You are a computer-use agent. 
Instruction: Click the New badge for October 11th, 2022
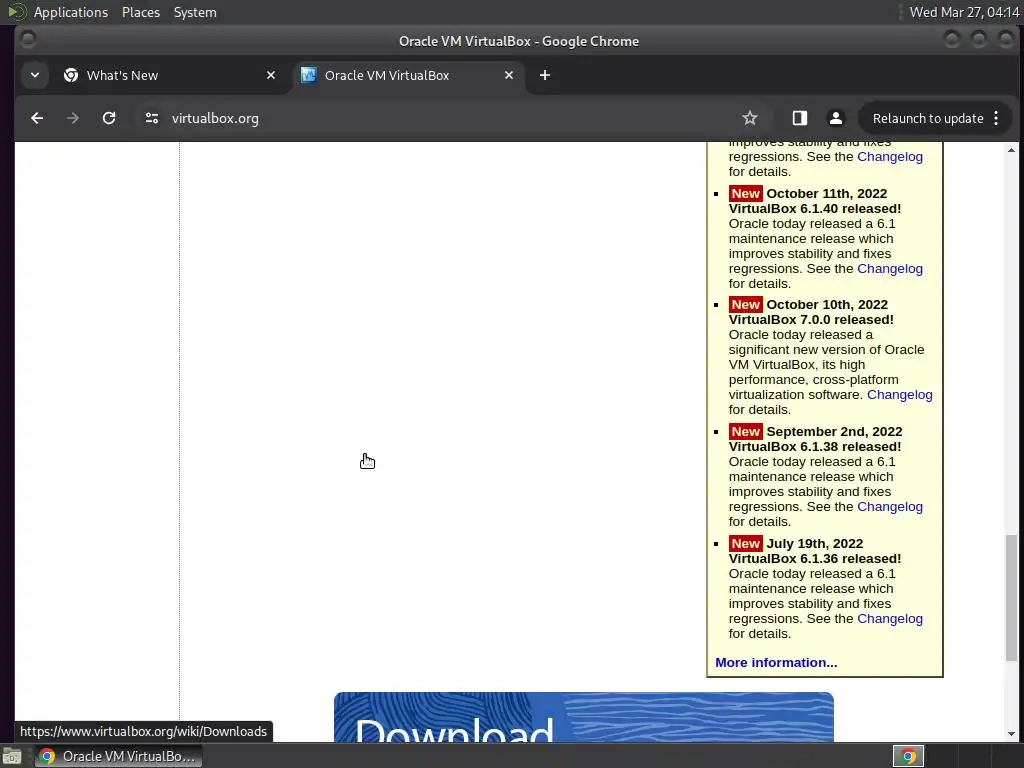[x=745, y=193]
